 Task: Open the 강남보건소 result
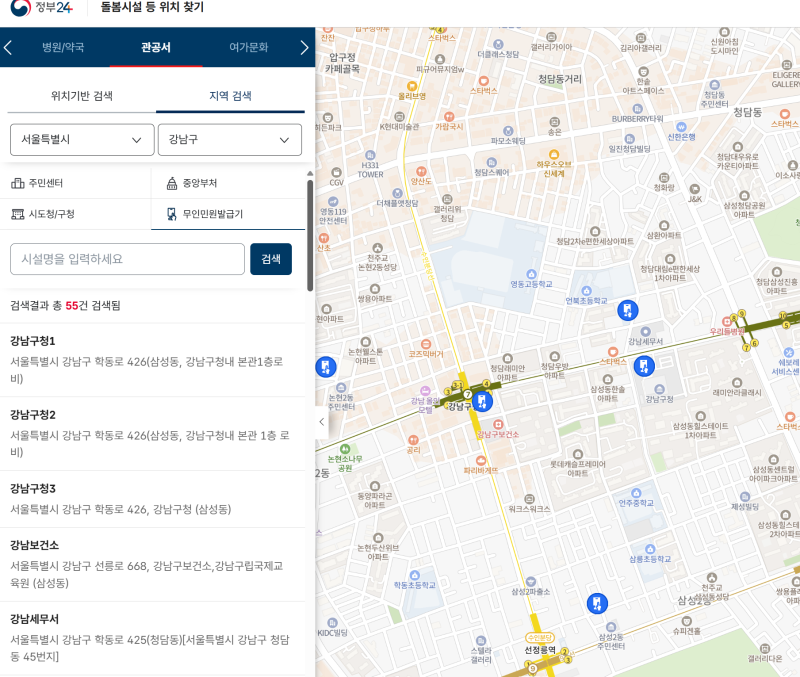click(x=153, y=564)
